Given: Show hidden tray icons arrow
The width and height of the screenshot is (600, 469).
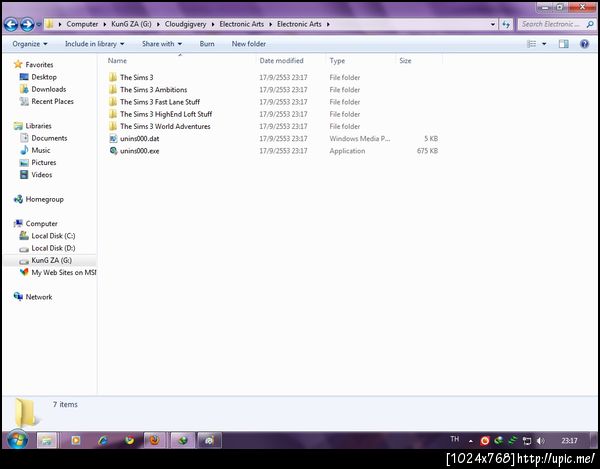Looking at the screenshot, I should (471, 441).
